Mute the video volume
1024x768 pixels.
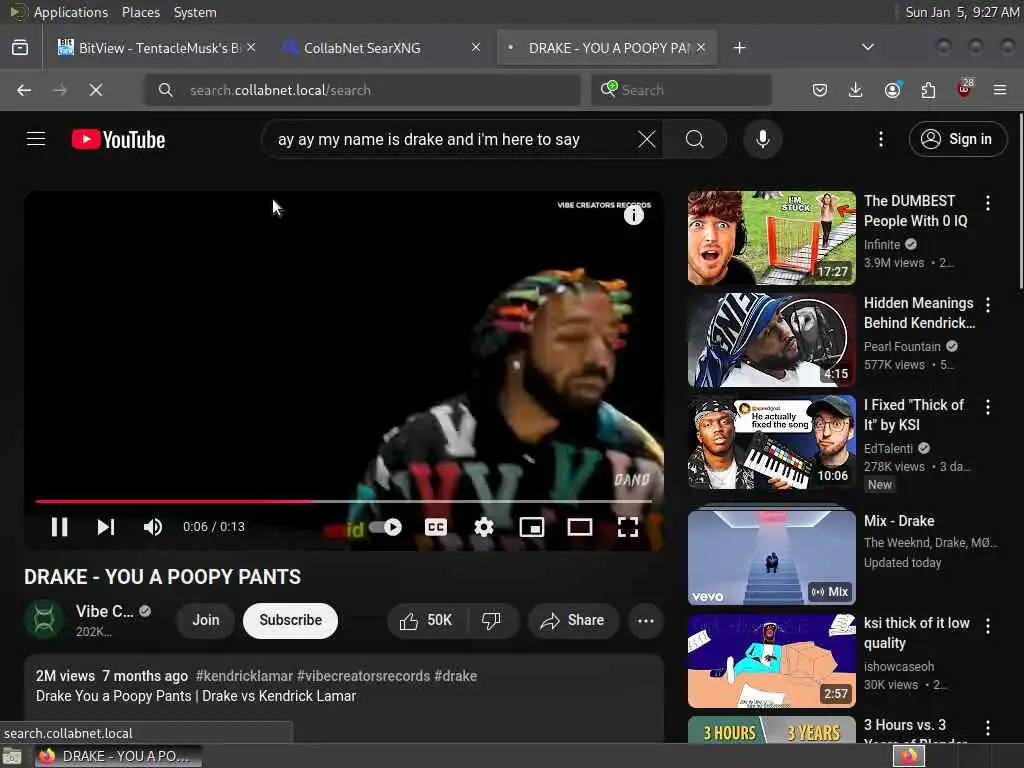coord(153,527)
